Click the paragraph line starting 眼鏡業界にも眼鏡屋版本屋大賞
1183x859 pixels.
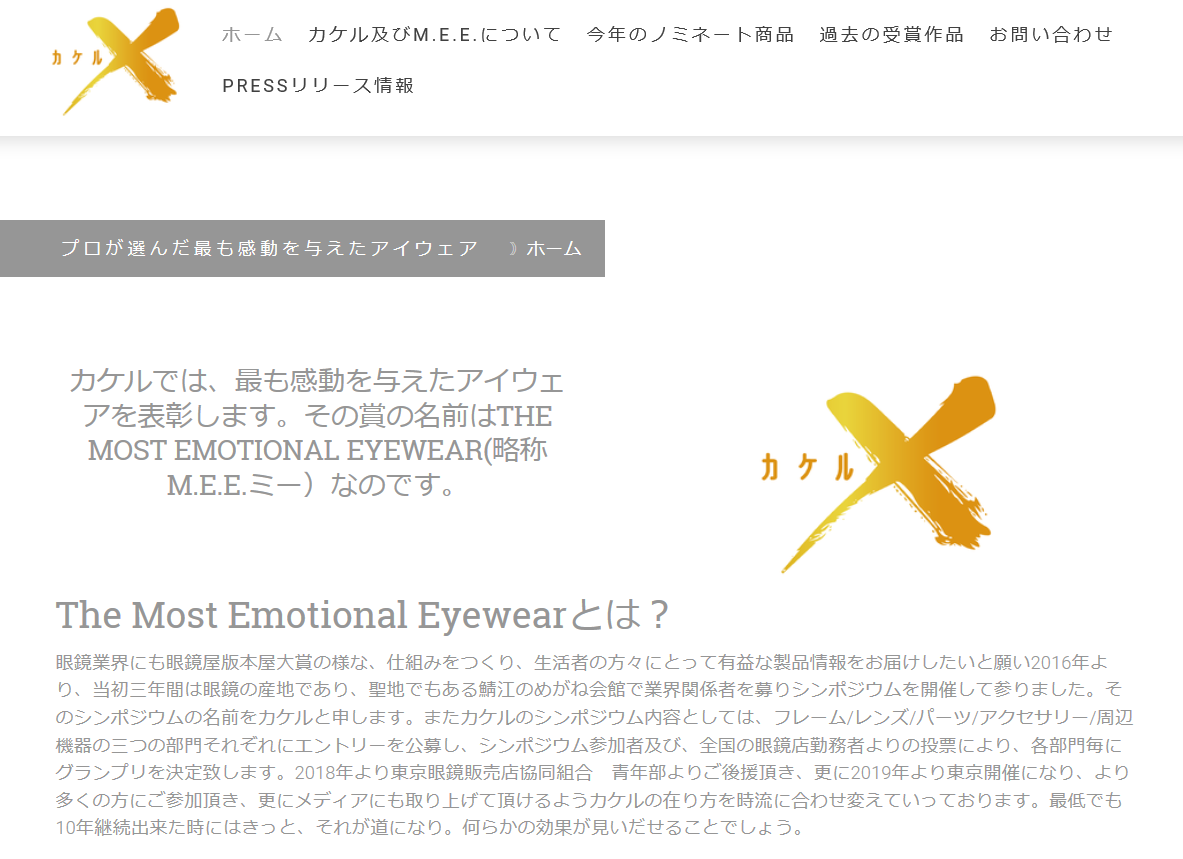[582, 662]
